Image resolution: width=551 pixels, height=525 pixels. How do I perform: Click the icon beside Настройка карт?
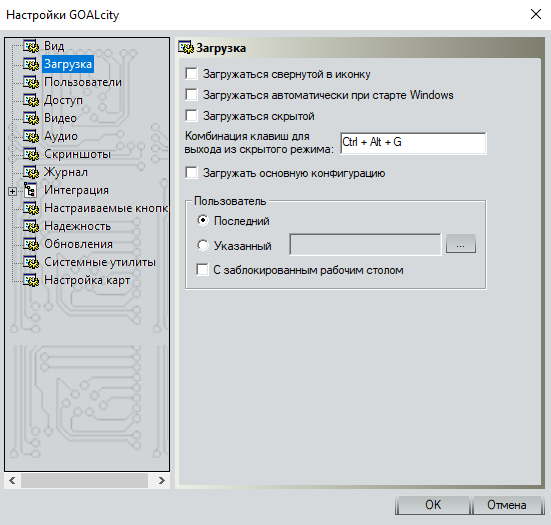tap(31, 280)
